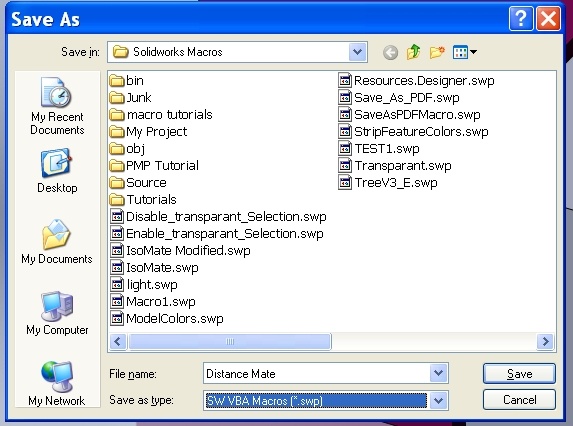Viewport: 573px width, 426px height.
Task: Click the Save_As_PDF.swp file name
Action: pos(407,98)
